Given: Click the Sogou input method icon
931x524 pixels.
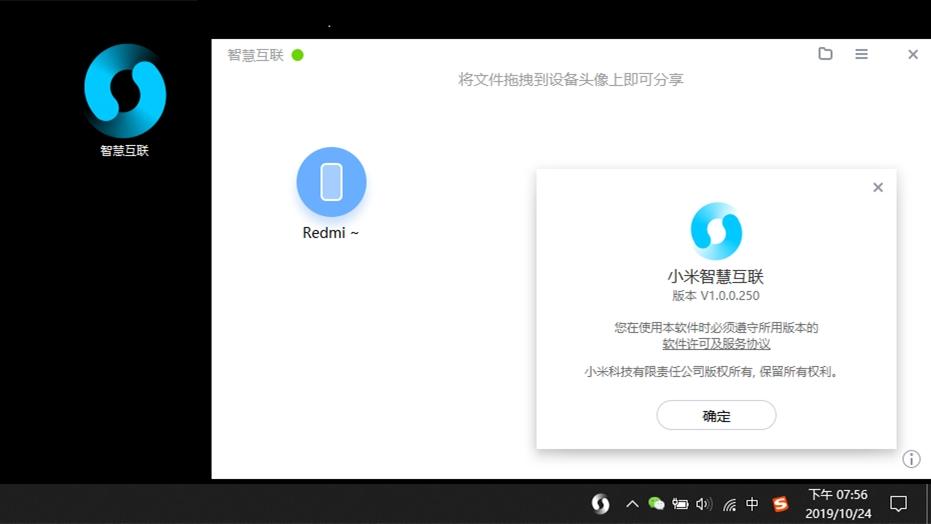Looking at the screenshot, I should pyautogui.click(x=780, y=504).
